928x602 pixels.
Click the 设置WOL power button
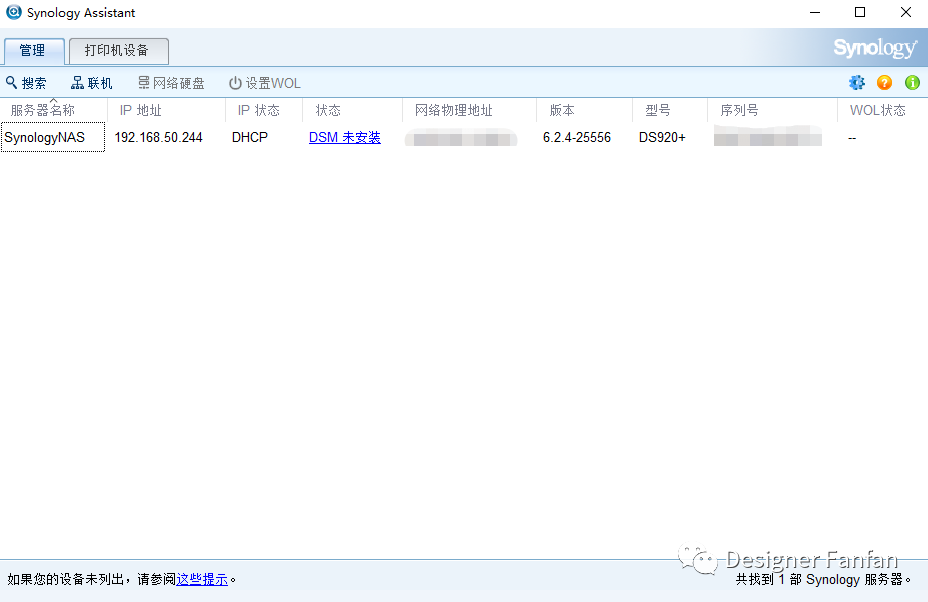point(265,83)
